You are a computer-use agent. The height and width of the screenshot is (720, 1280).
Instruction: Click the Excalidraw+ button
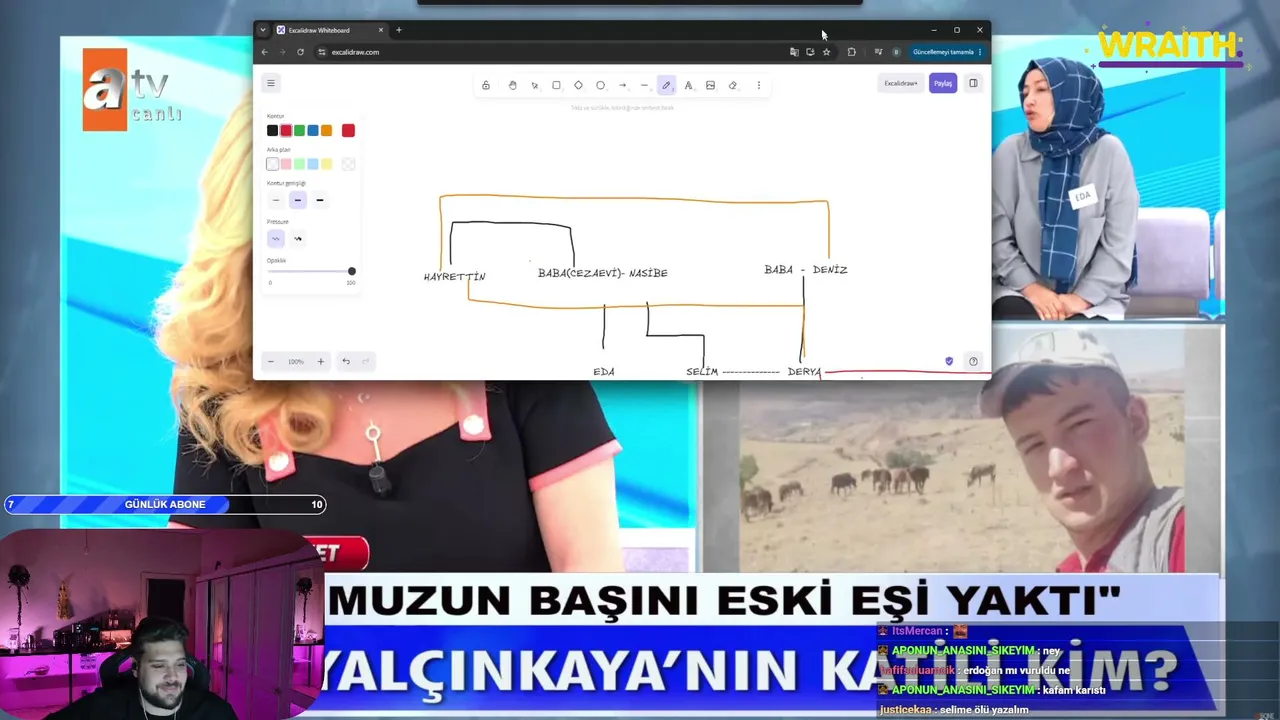900,83
